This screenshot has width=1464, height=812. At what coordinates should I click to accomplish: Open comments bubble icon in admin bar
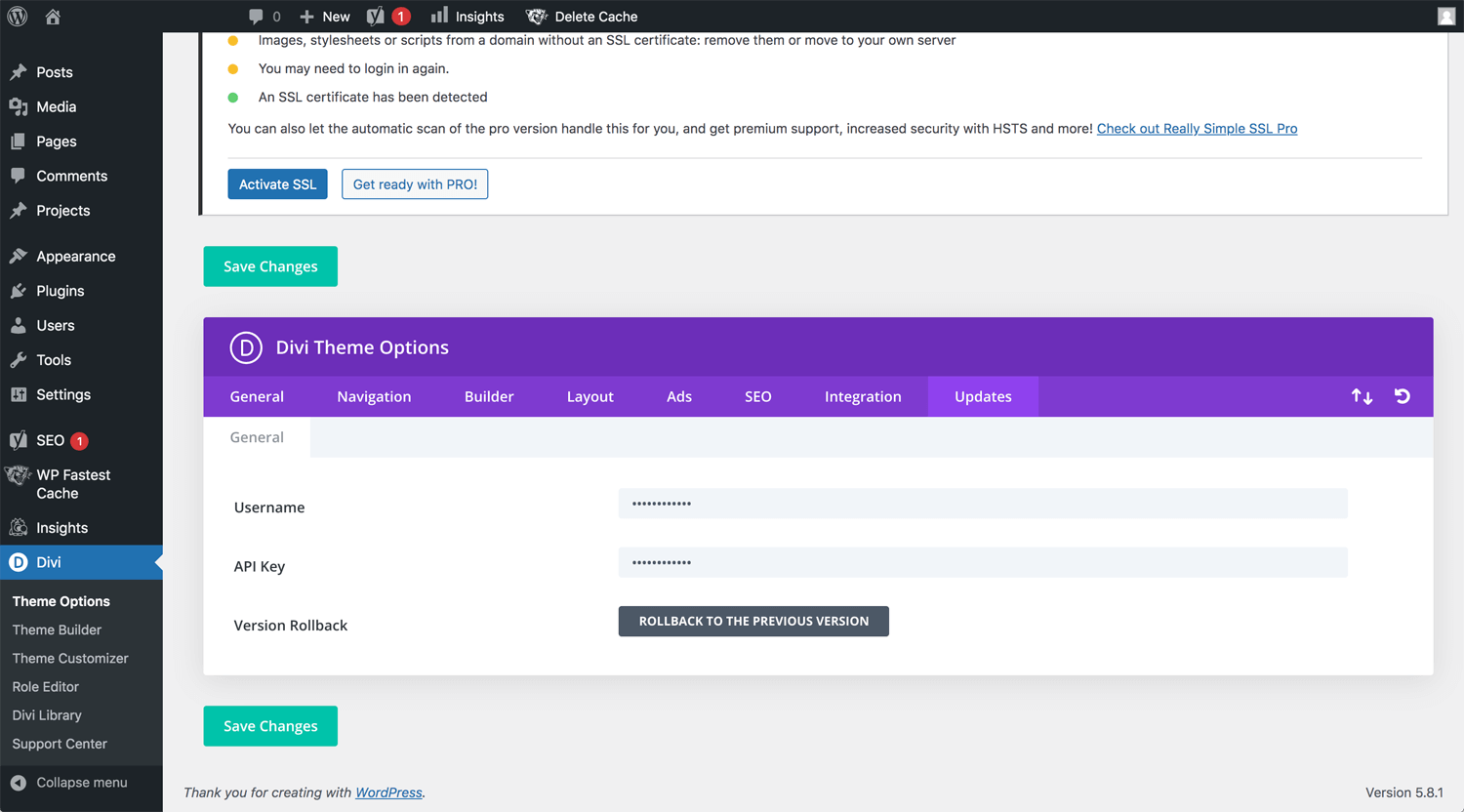(256, 17)
